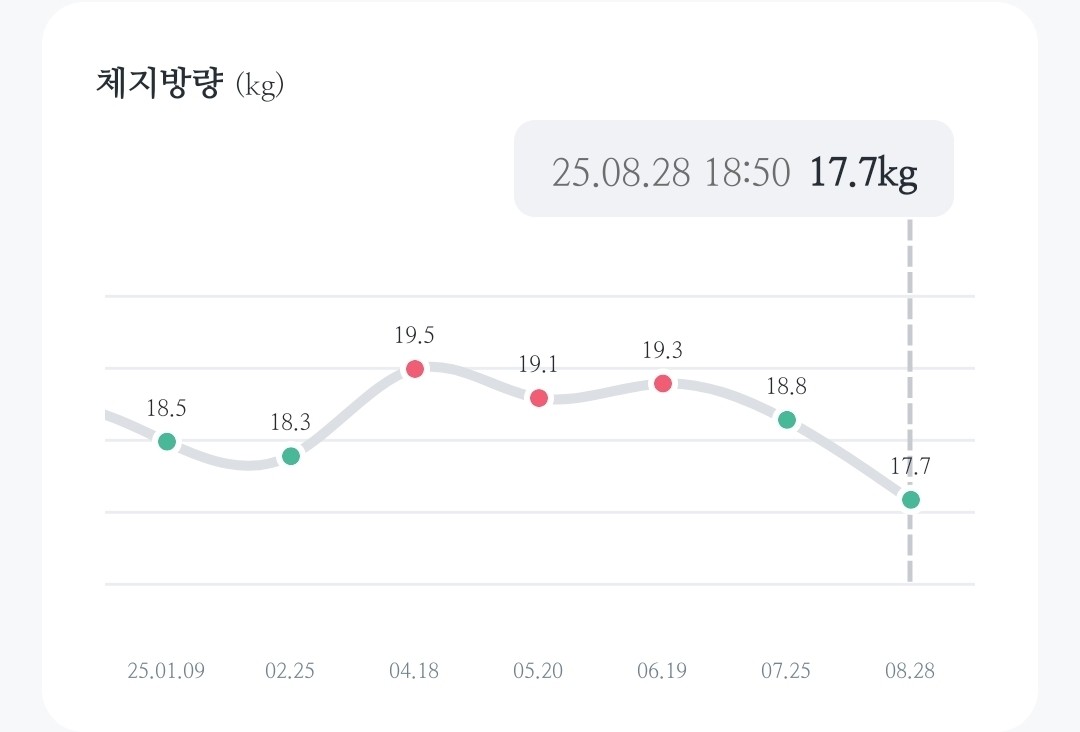Click the 18.8 value label text
This screenshot has width=1080, height=732.
tap(787, 387)
